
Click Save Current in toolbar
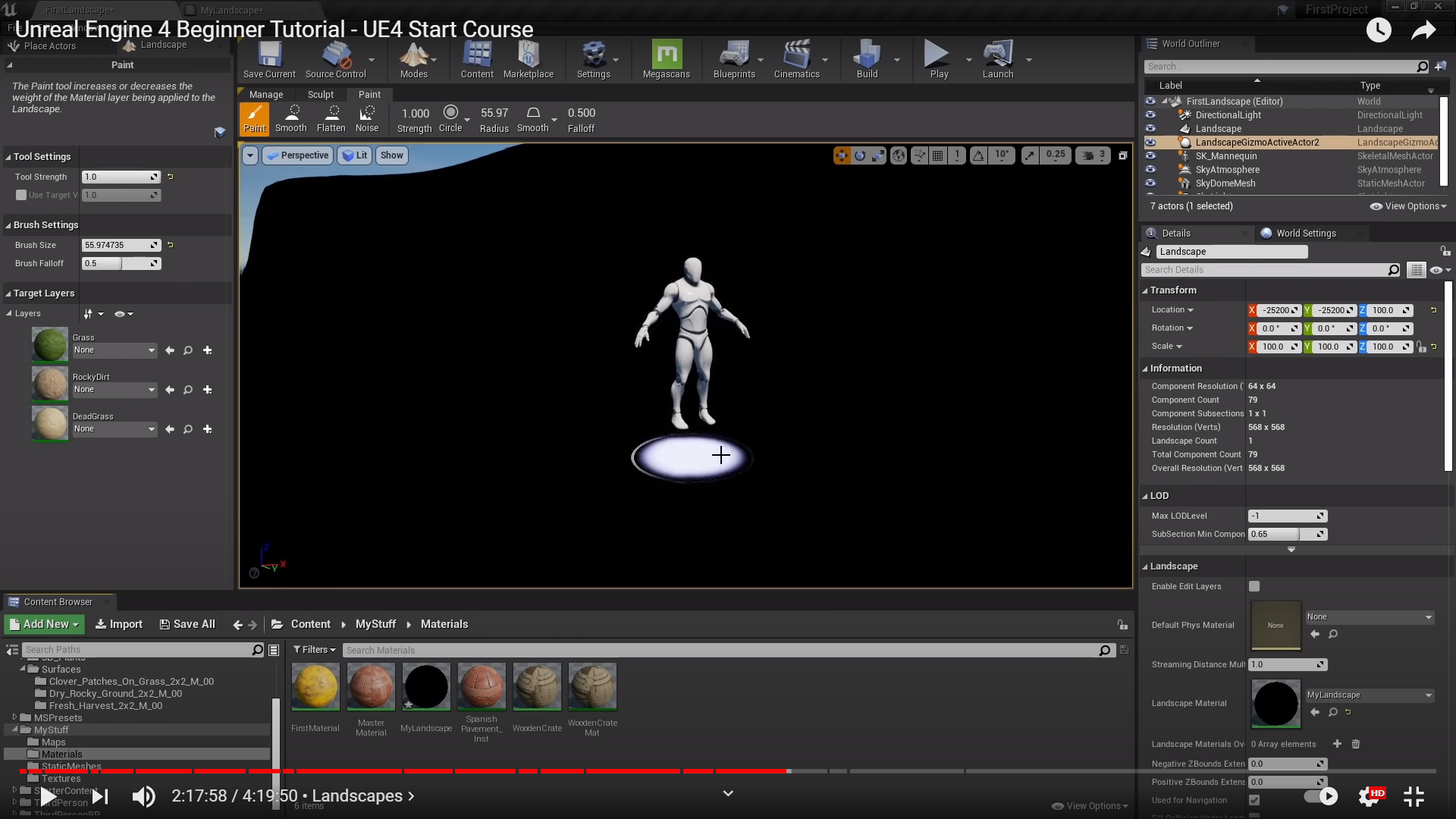coord(269,59)
